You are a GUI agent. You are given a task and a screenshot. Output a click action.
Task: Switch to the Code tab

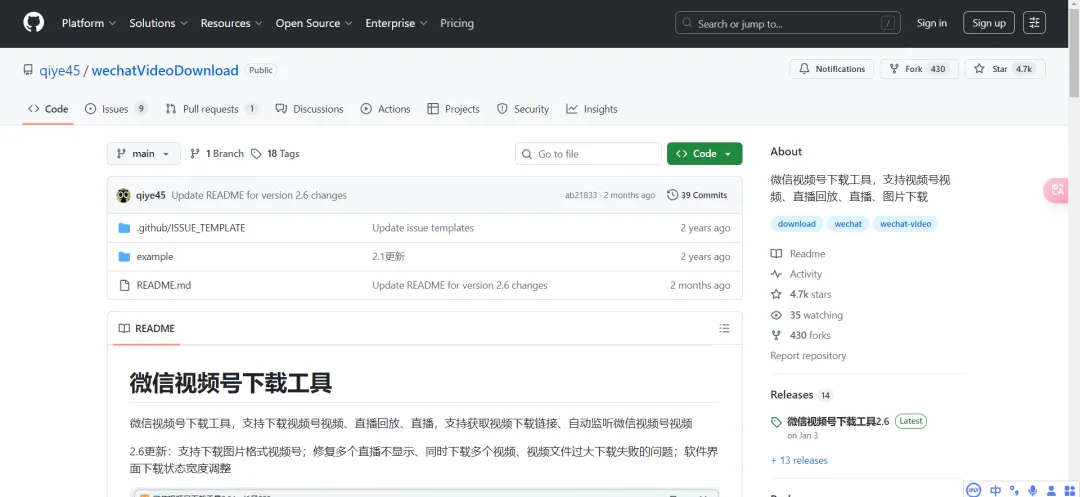(x=48, y=109)
